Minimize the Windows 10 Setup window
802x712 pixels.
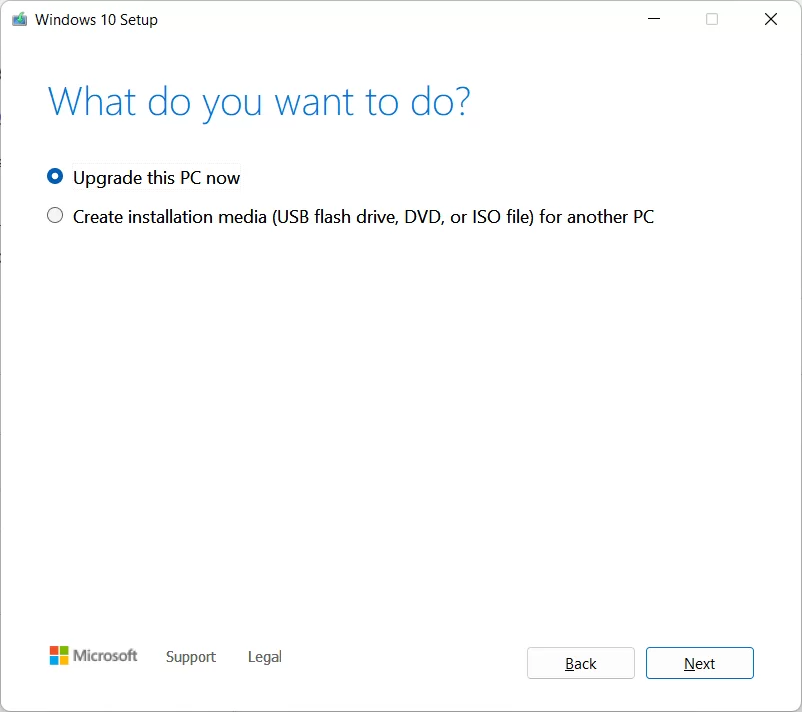point(654,19)
